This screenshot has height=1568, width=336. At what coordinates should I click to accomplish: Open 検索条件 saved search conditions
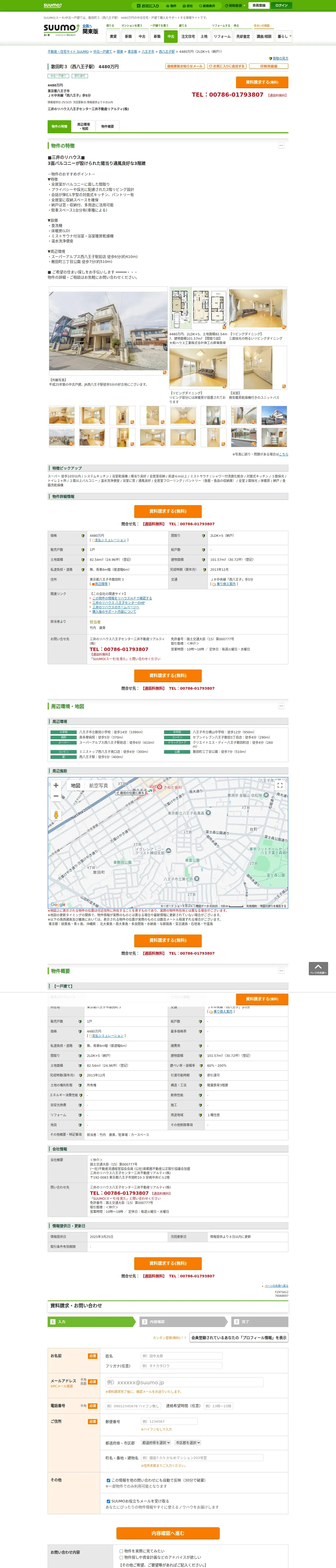coord(207,5)
